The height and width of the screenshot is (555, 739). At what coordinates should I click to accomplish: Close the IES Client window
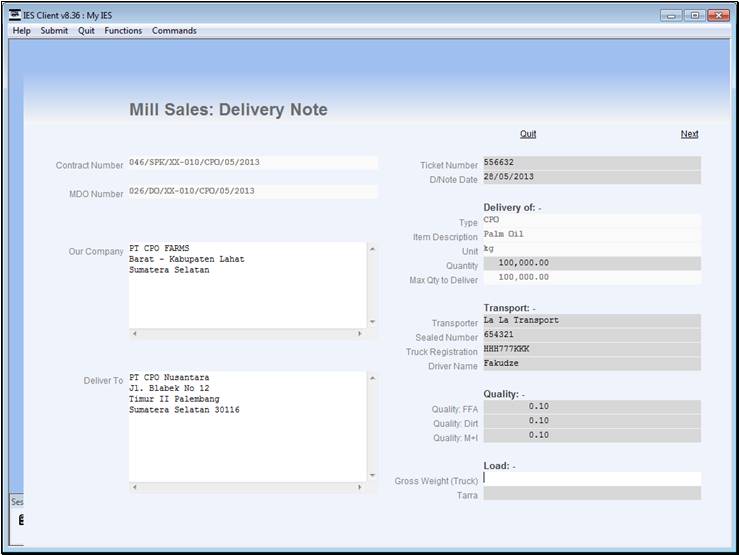(718, 16)
